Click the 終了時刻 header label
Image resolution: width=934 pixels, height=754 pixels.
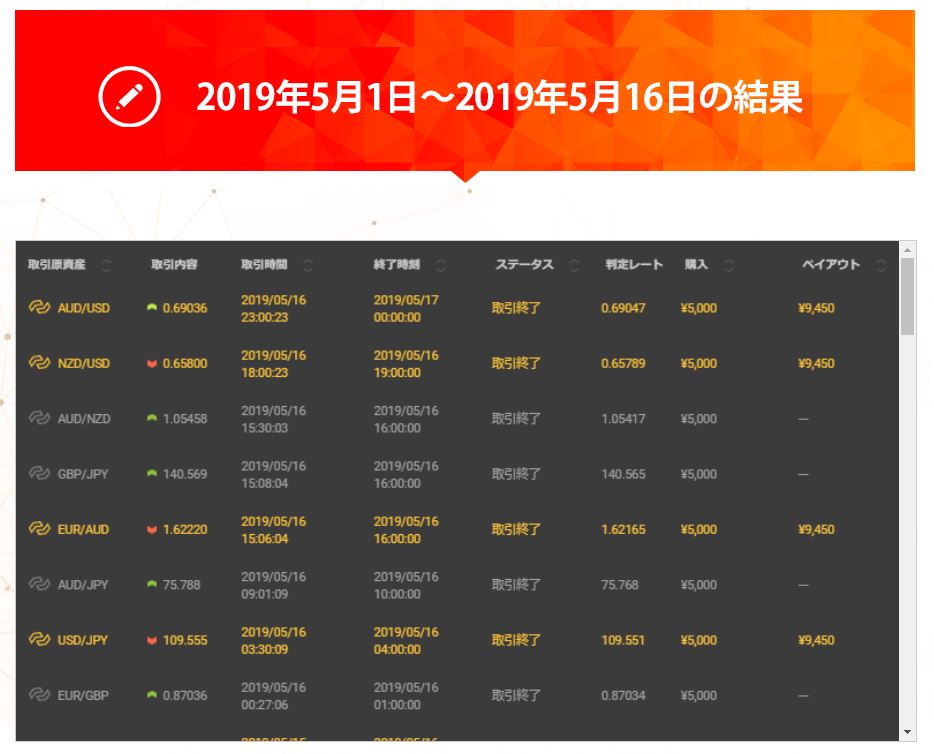click(397, 264)
